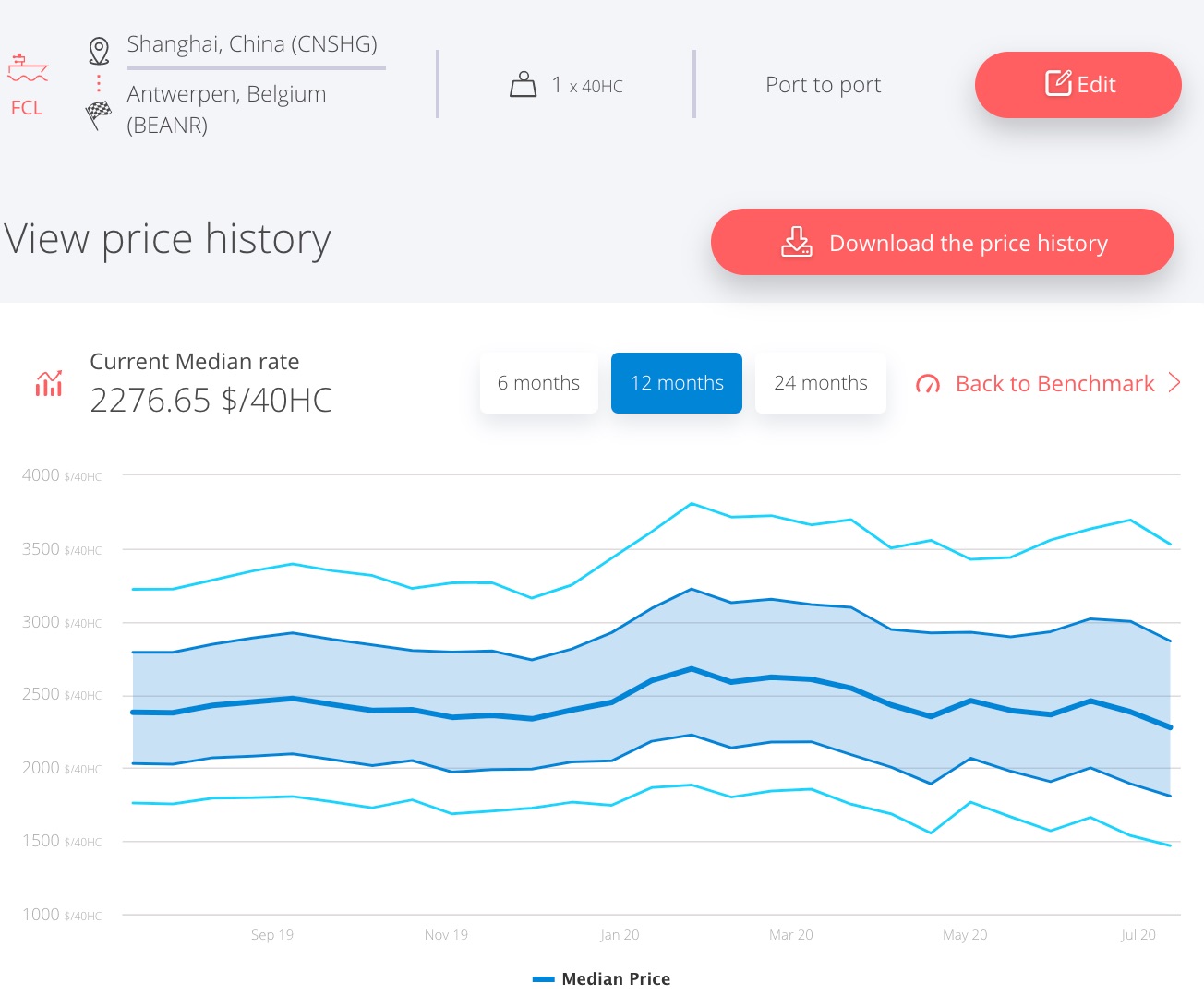Click the 2276.65 $/40HC median rate value

point(211,400)
